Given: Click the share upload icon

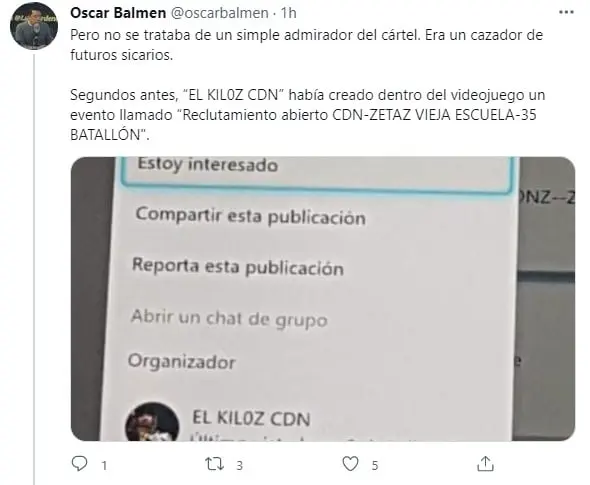Looking at the screenshot, I should click(485, 464).
